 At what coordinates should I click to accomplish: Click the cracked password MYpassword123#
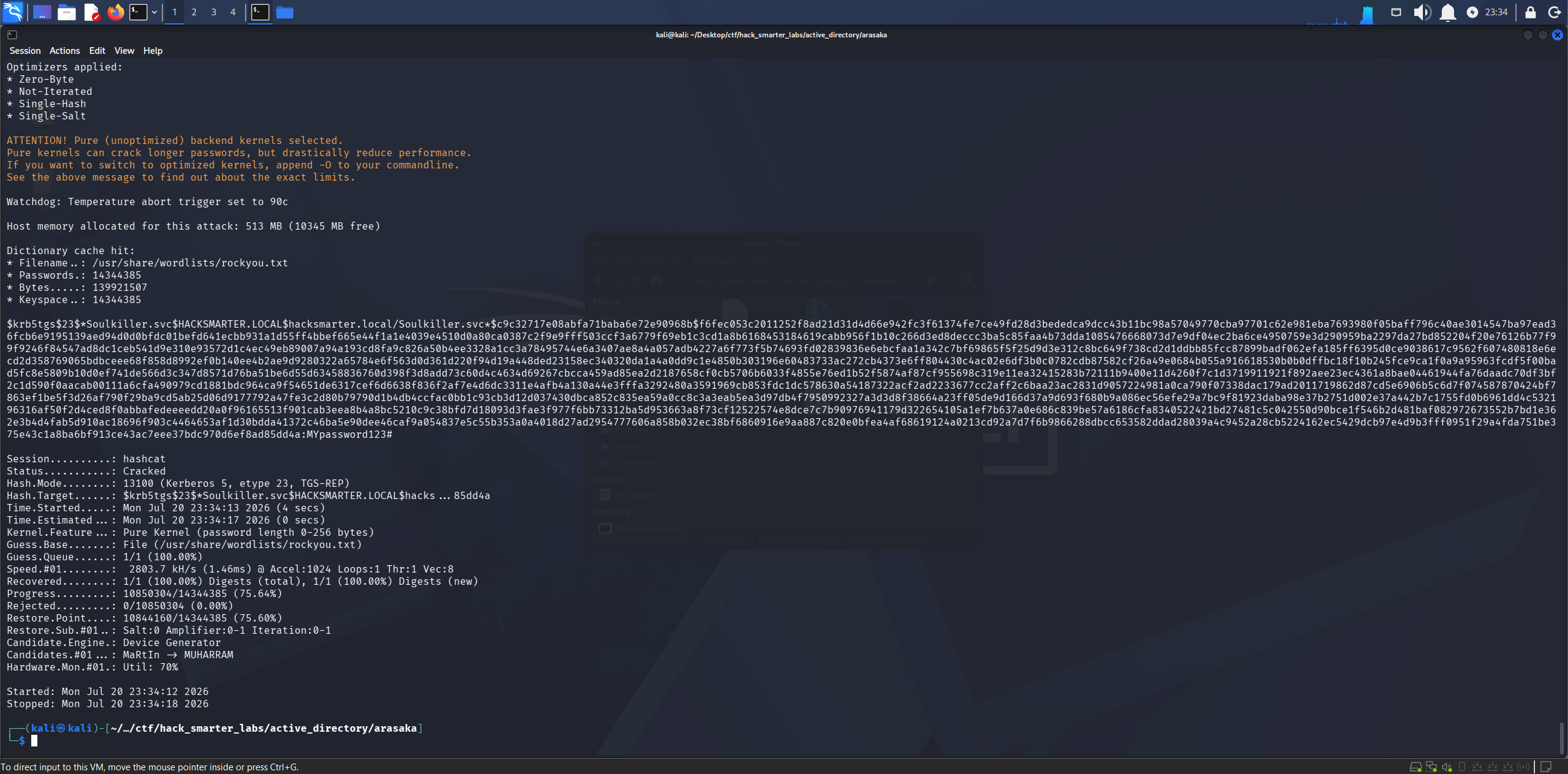pyautogui.click(x=349, y=434)
